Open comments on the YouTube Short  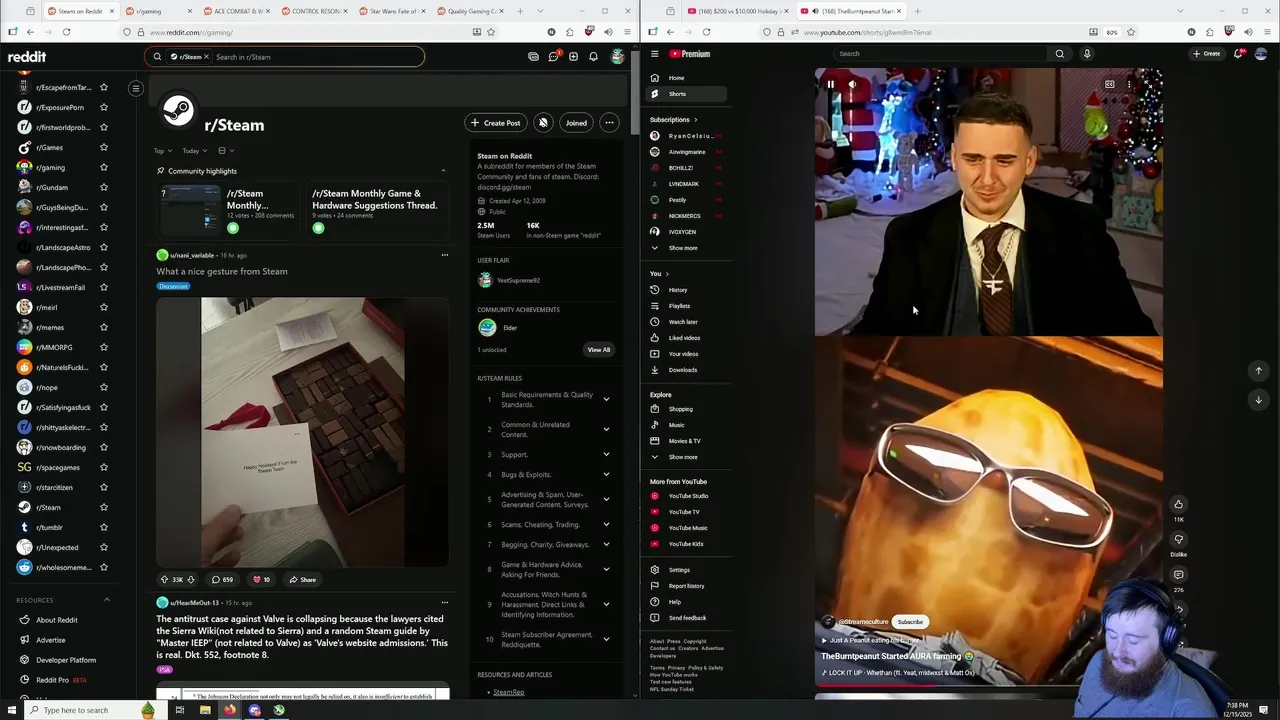(1178, 575)
